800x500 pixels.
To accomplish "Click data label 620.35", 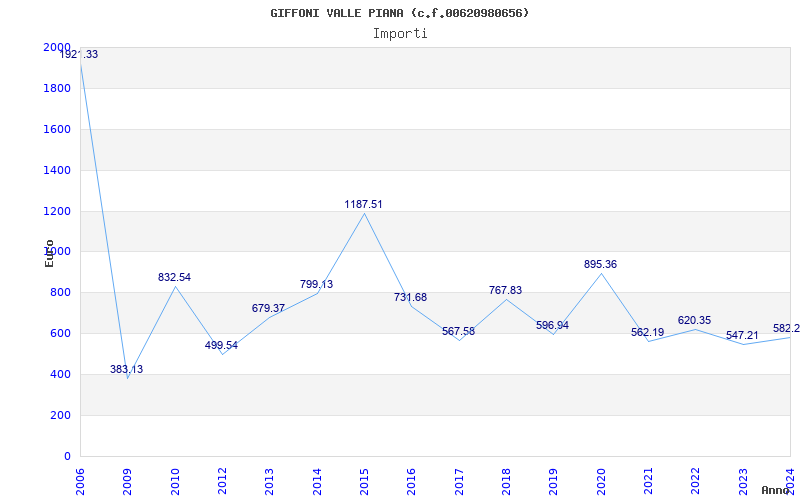I will coord(694,320).
